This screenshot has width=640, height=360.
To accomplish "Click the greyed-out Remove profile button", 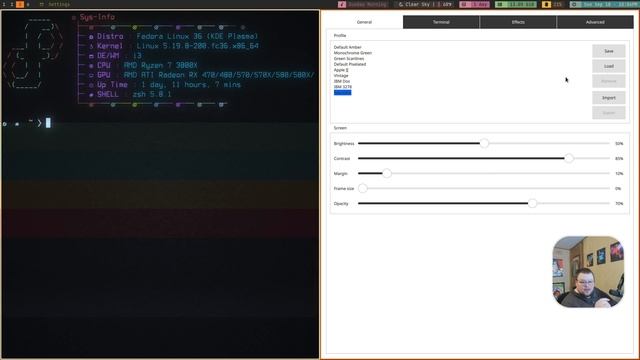I will [609, 81].
